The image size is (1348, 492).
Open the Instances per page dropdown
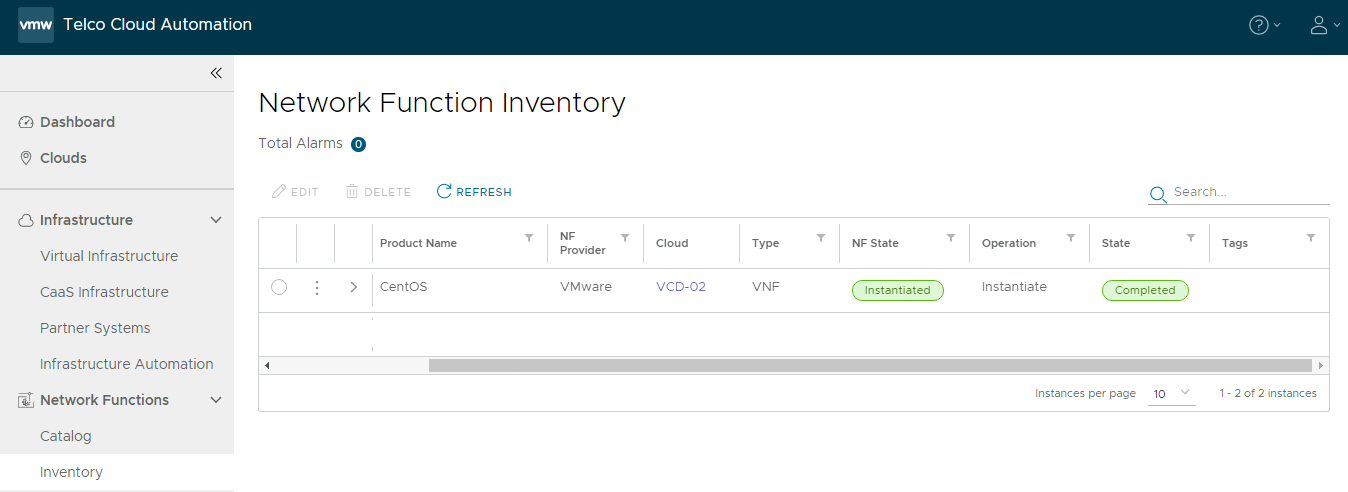click(1171, 394)
